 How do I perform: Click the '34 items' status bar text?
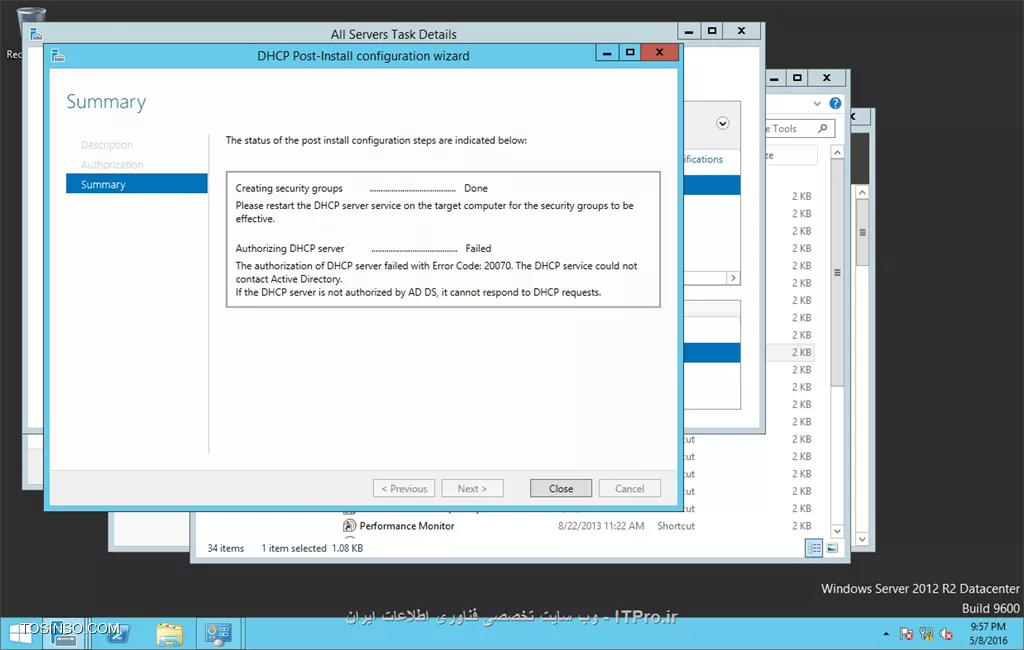(225, 548)
